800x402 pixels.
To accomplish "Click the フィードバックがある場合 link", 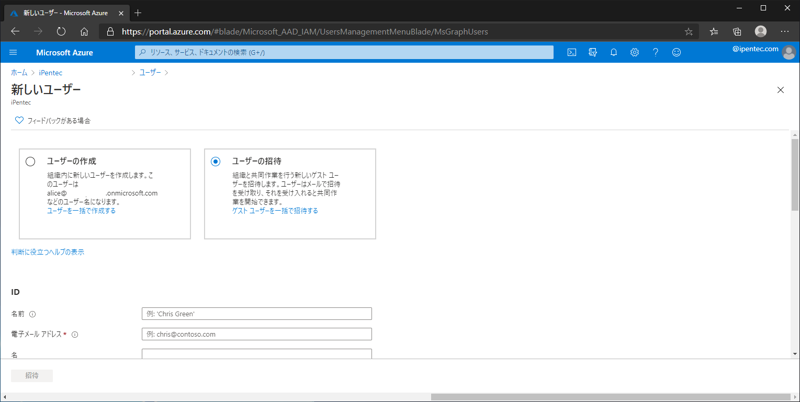I will point(59,121).
